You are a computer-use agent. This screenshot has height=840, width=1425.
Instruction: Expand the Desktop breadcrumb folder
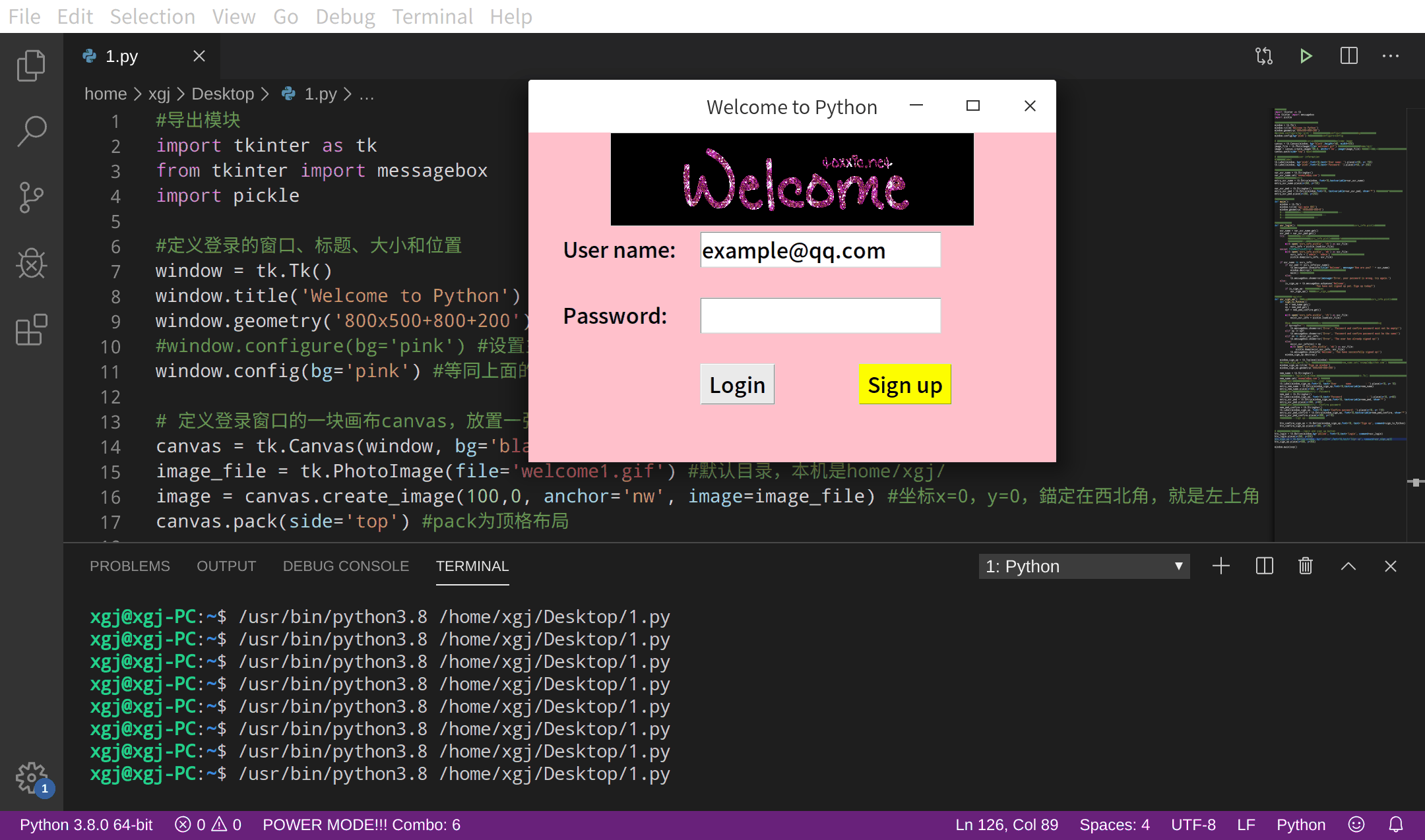click(x=222, y=94)
